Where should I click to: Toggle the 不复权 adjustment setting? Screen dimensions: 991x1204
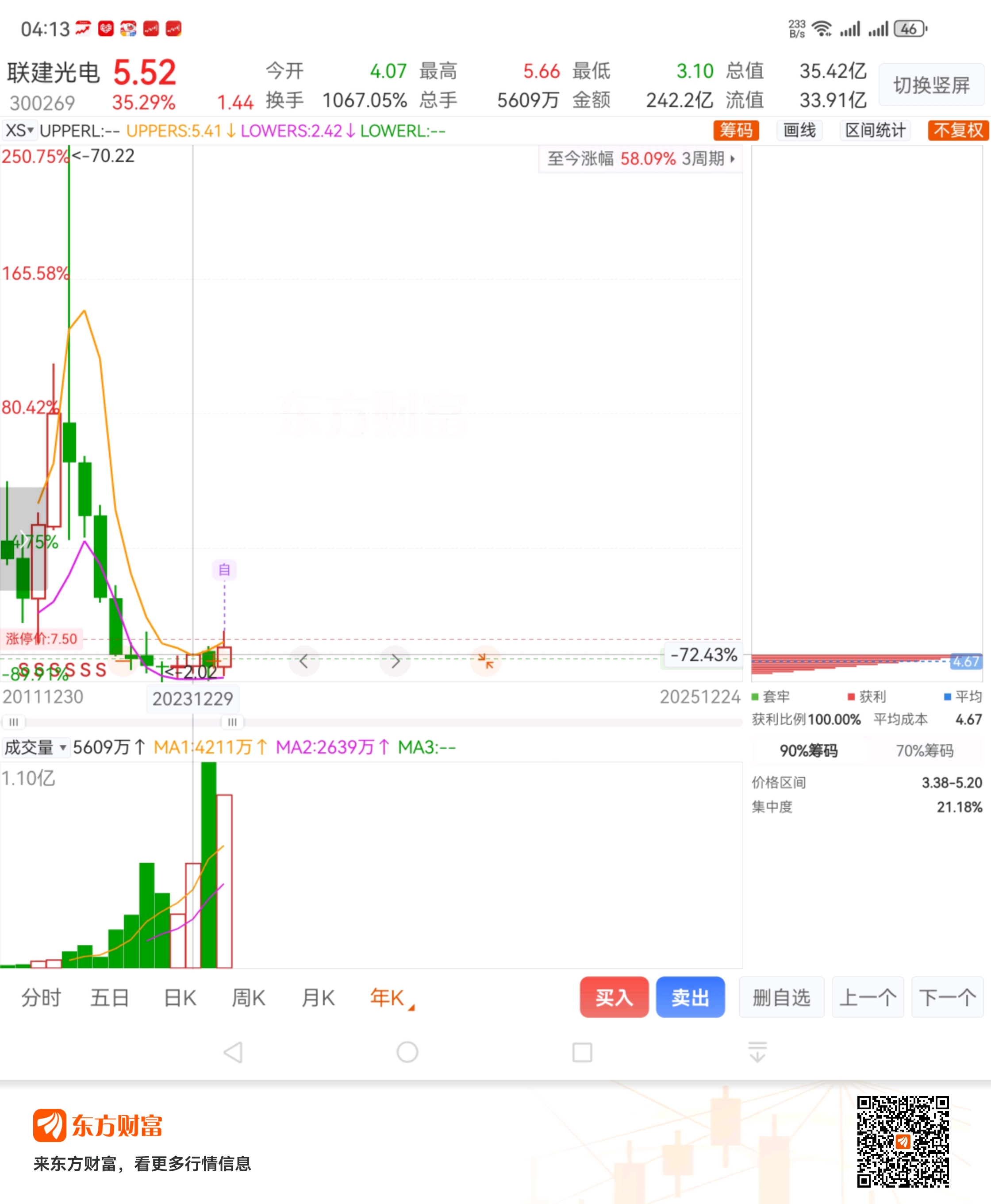957,131
